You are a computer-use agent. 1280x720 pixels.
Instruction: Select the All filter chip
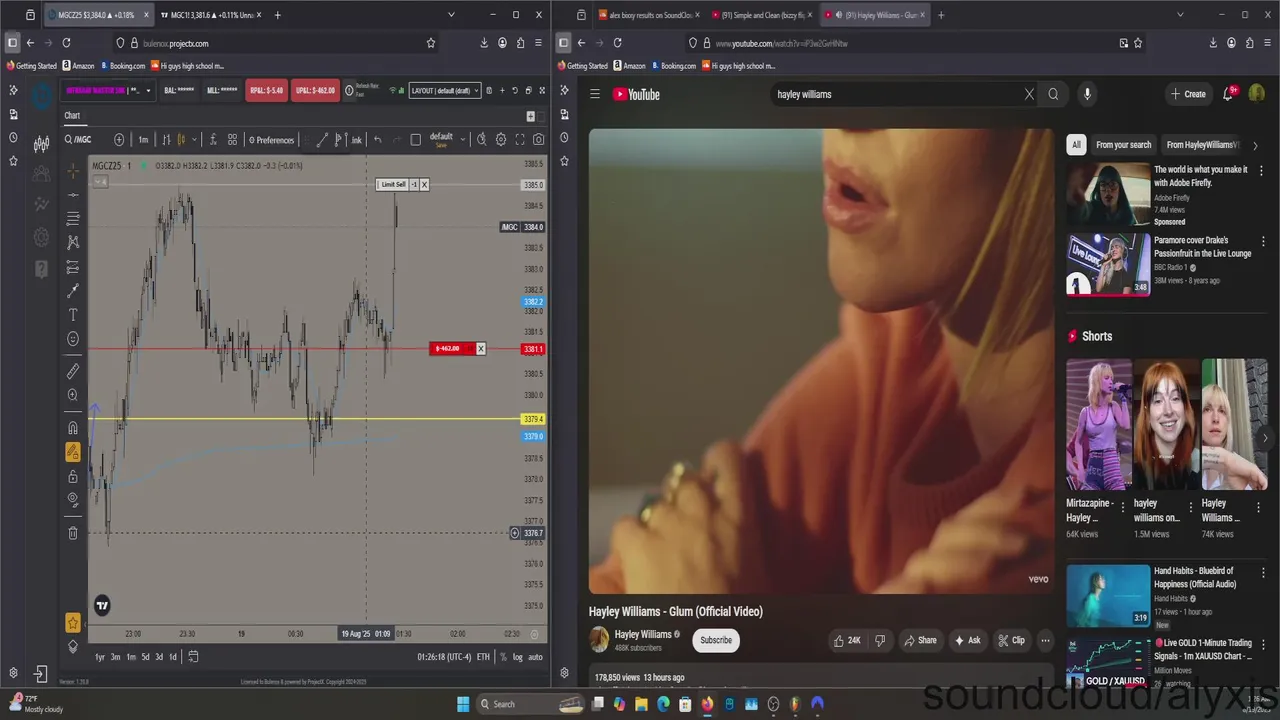click(1076, 145)
